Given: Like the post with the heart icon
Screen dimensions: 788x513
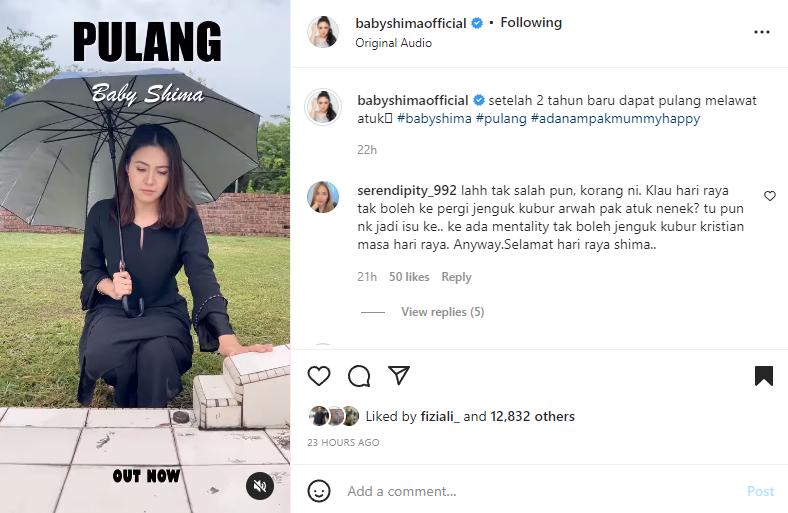Looking at the screenshot, I should 319,376.
